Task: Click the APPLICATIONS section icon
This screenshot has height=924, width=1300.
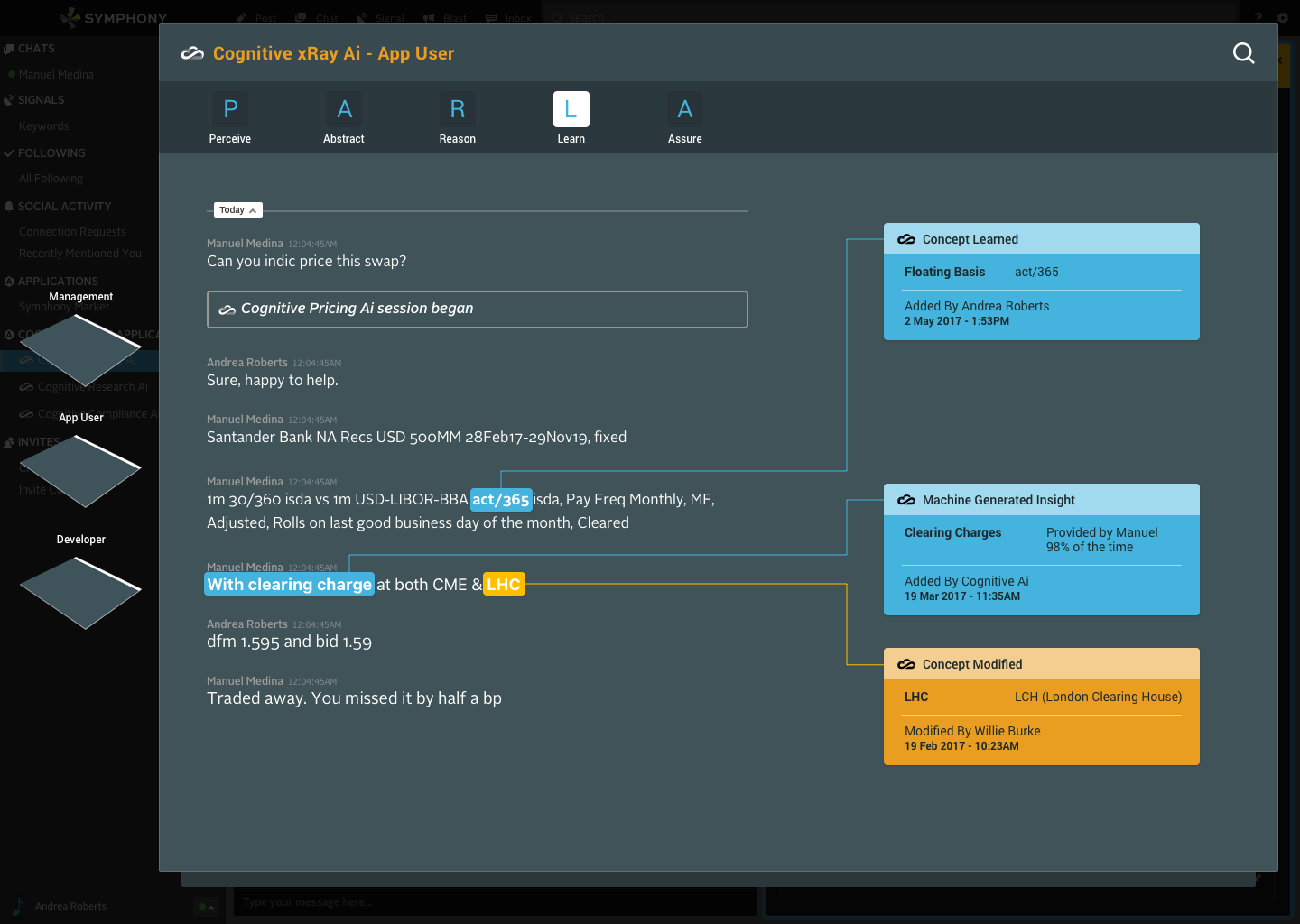Action: pyautogui.click(x=9, y=282)
